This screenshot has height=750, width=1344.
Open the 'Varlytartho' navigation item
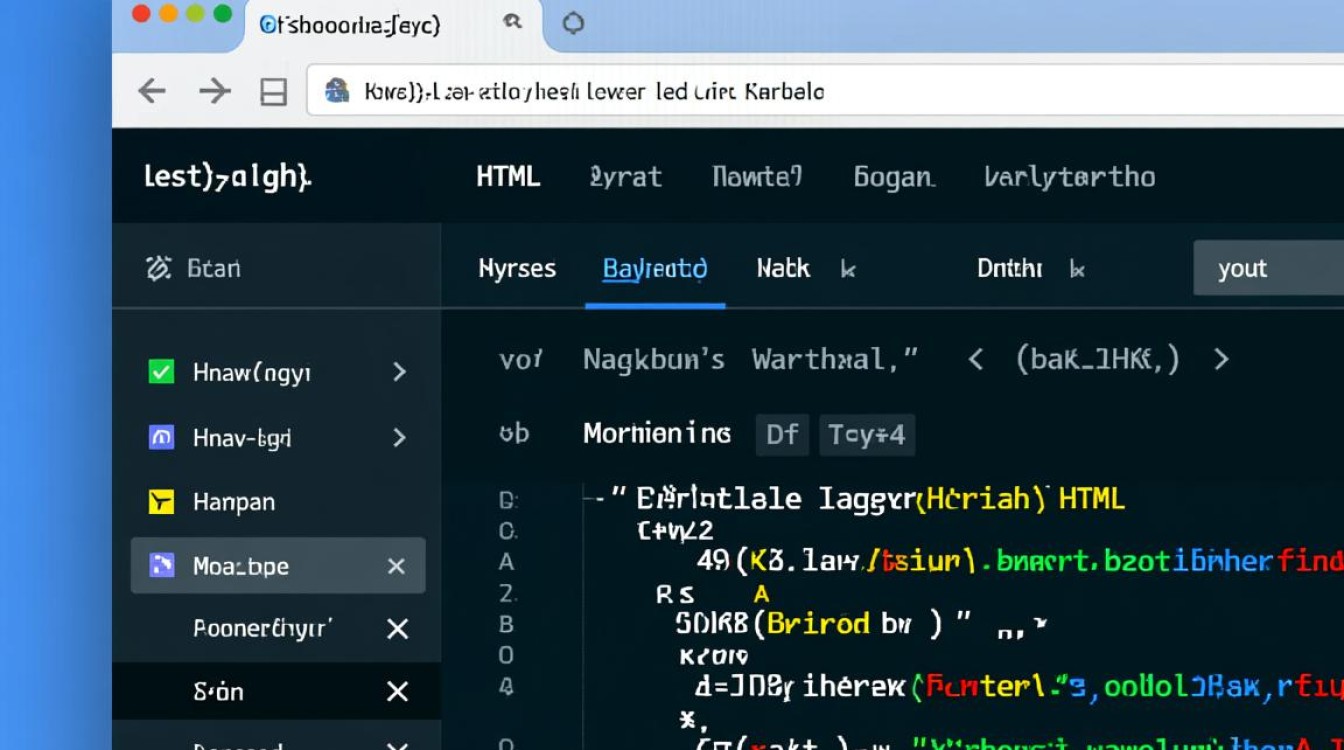[x=1070, y=177]
